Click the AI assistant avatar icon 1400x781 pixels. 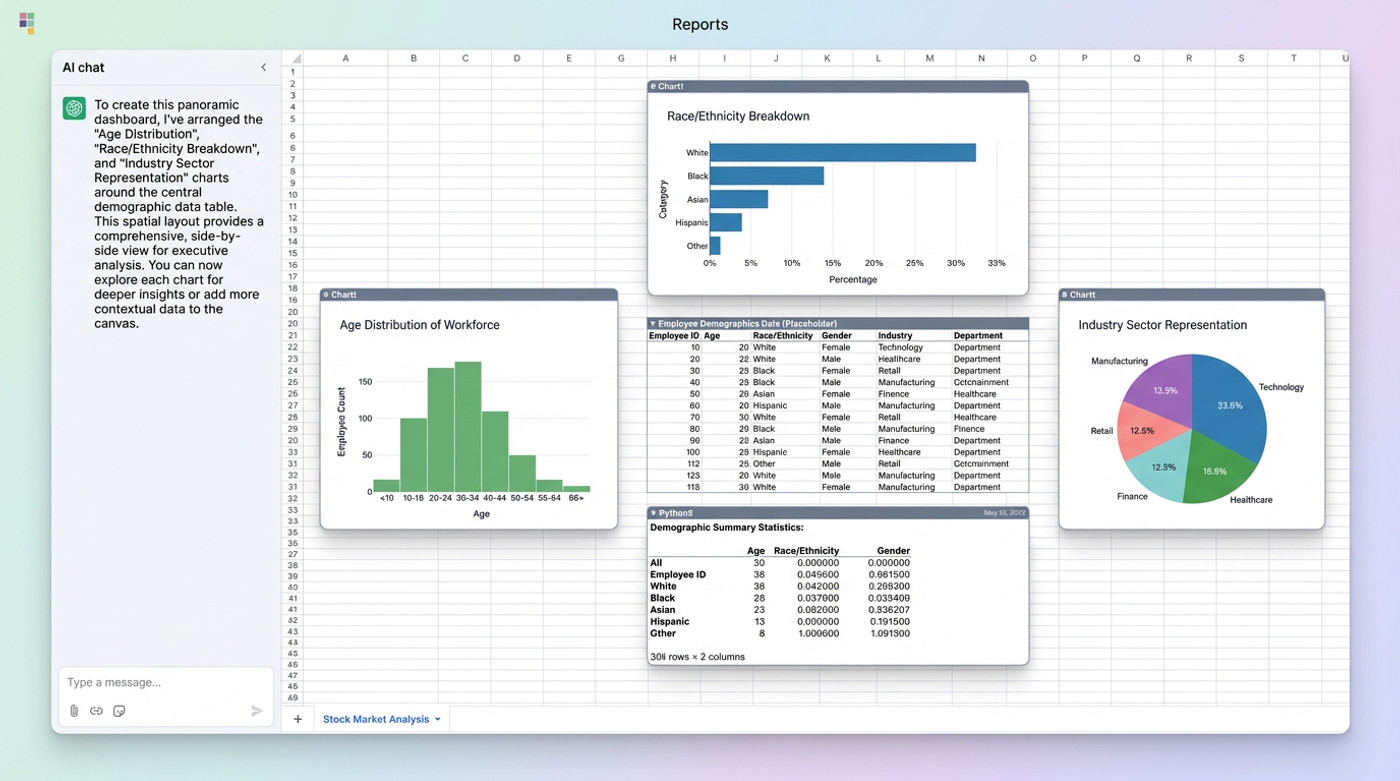pos(74,108)
